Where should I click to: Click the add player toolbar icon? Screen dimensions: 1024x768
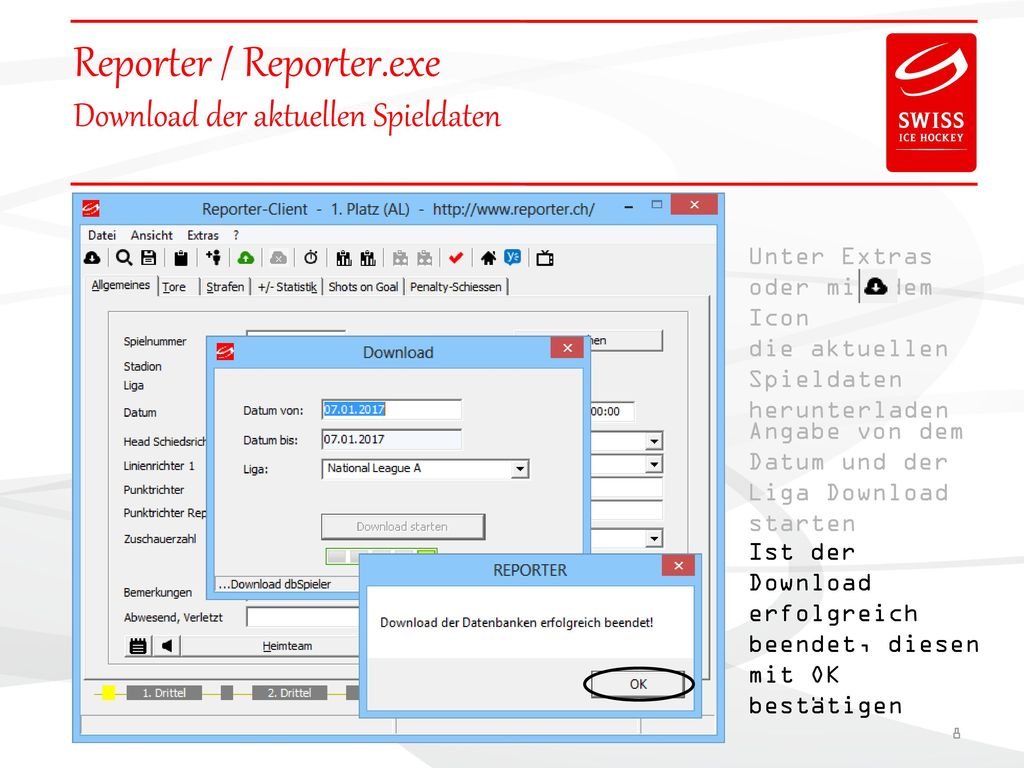[x=214, y=258]
